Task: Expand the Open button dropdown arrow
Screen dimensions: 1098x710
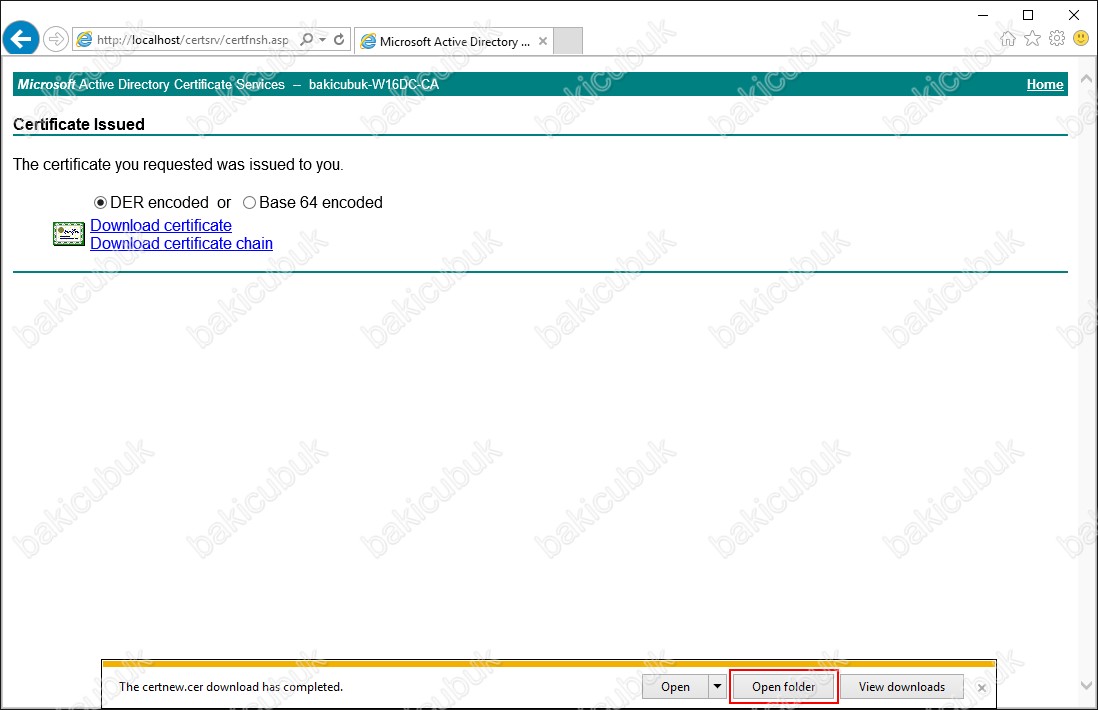Action: tap(716, 687)
